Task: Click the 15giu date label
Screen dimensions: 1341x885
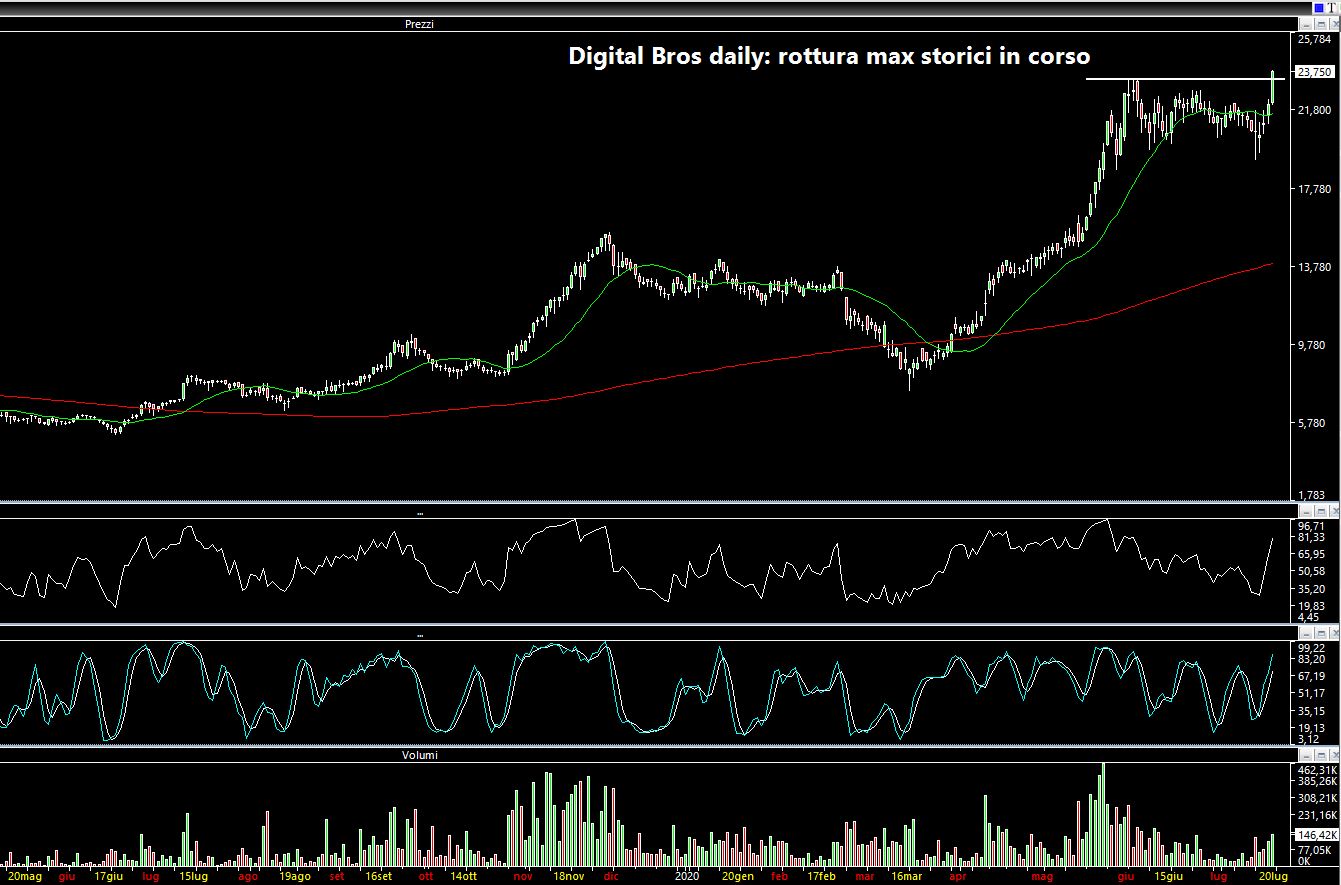Action: point(1167,876)
